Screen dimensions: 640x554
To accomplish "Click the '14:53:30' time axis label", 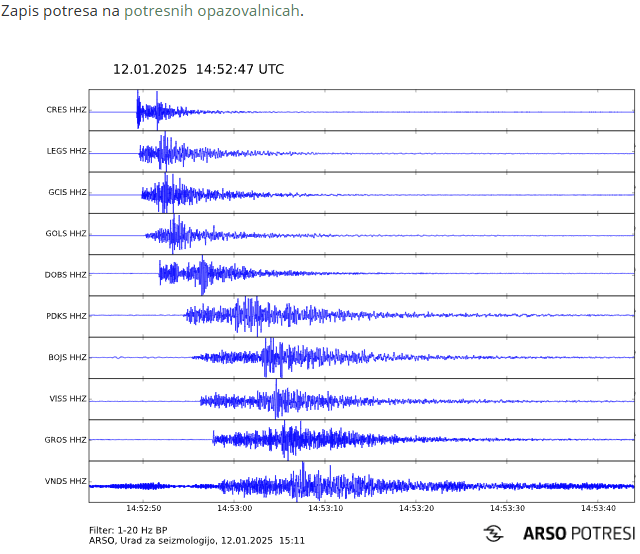I will pos(507,508).
